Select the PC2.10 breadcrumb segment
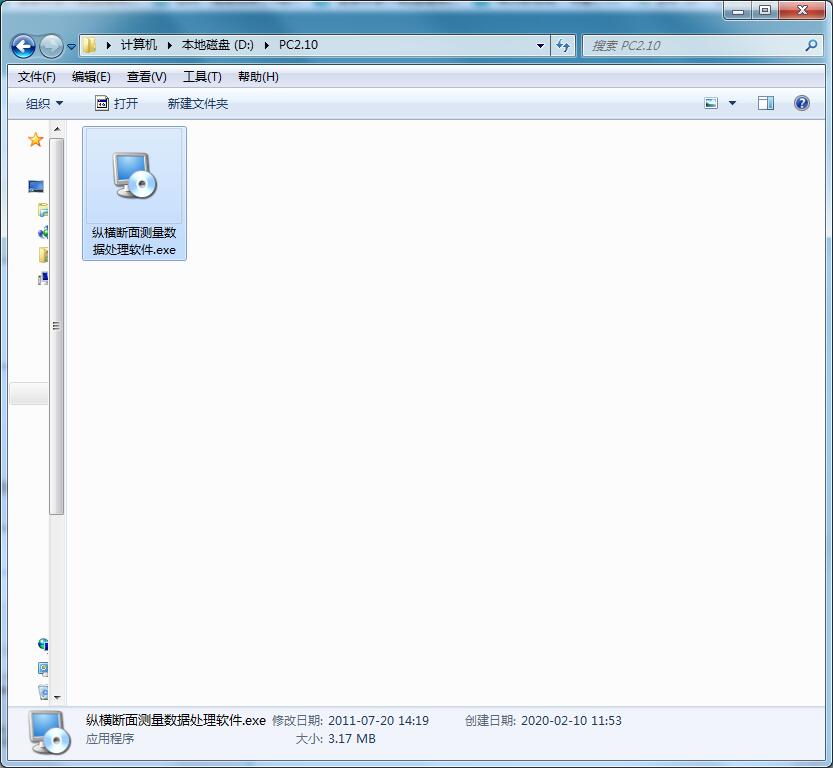The image size is (833, 768). point(299,45)
